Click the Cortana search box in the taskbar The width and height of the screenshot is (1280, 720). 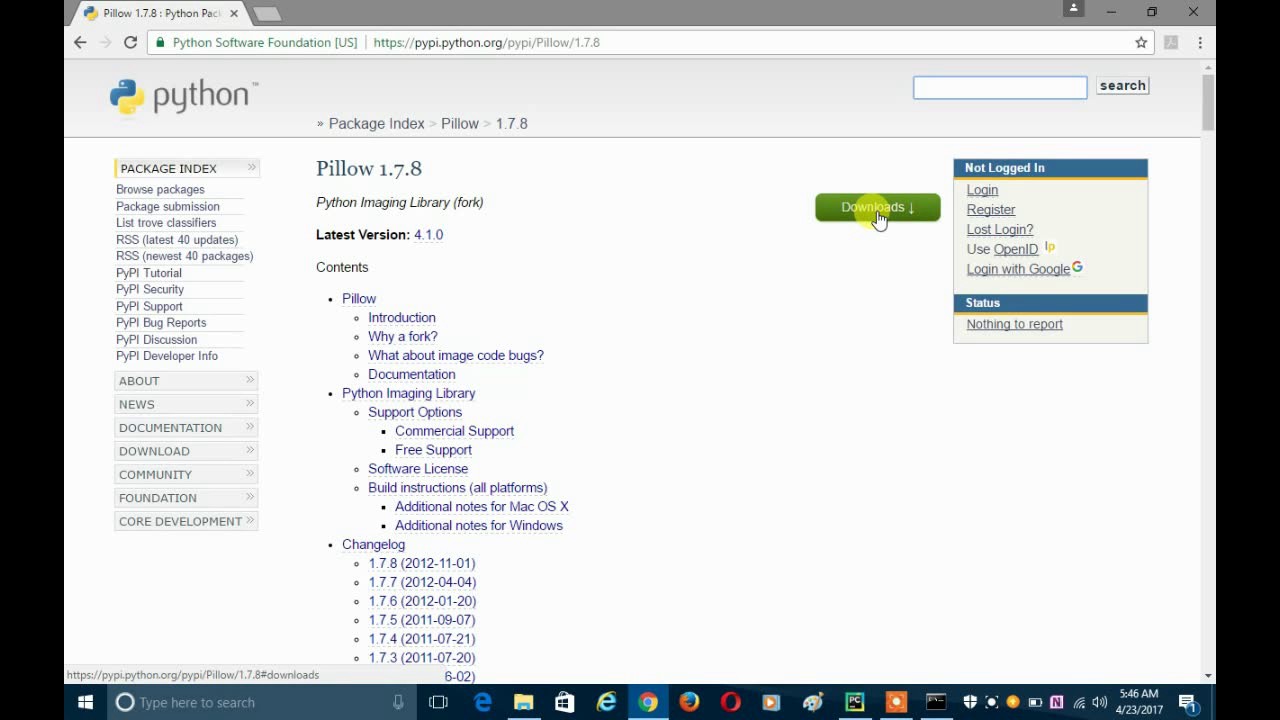(260, 702)
